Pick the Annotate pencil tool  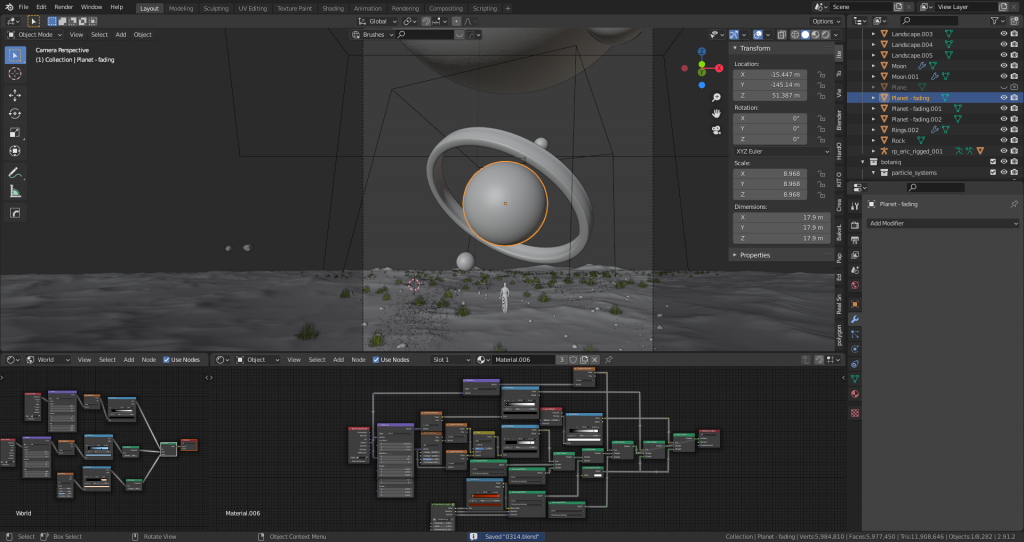[x=14, y=173]
